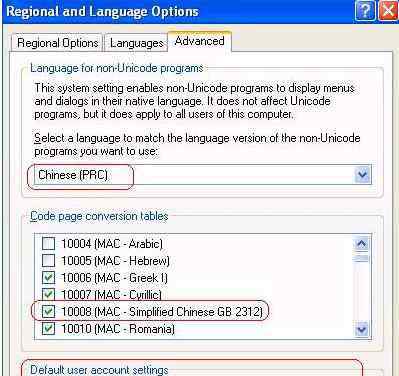Toggle the 10007 (MAC - Cyrillic) checkbox
The image size is (399, 376).
point(48,294)
